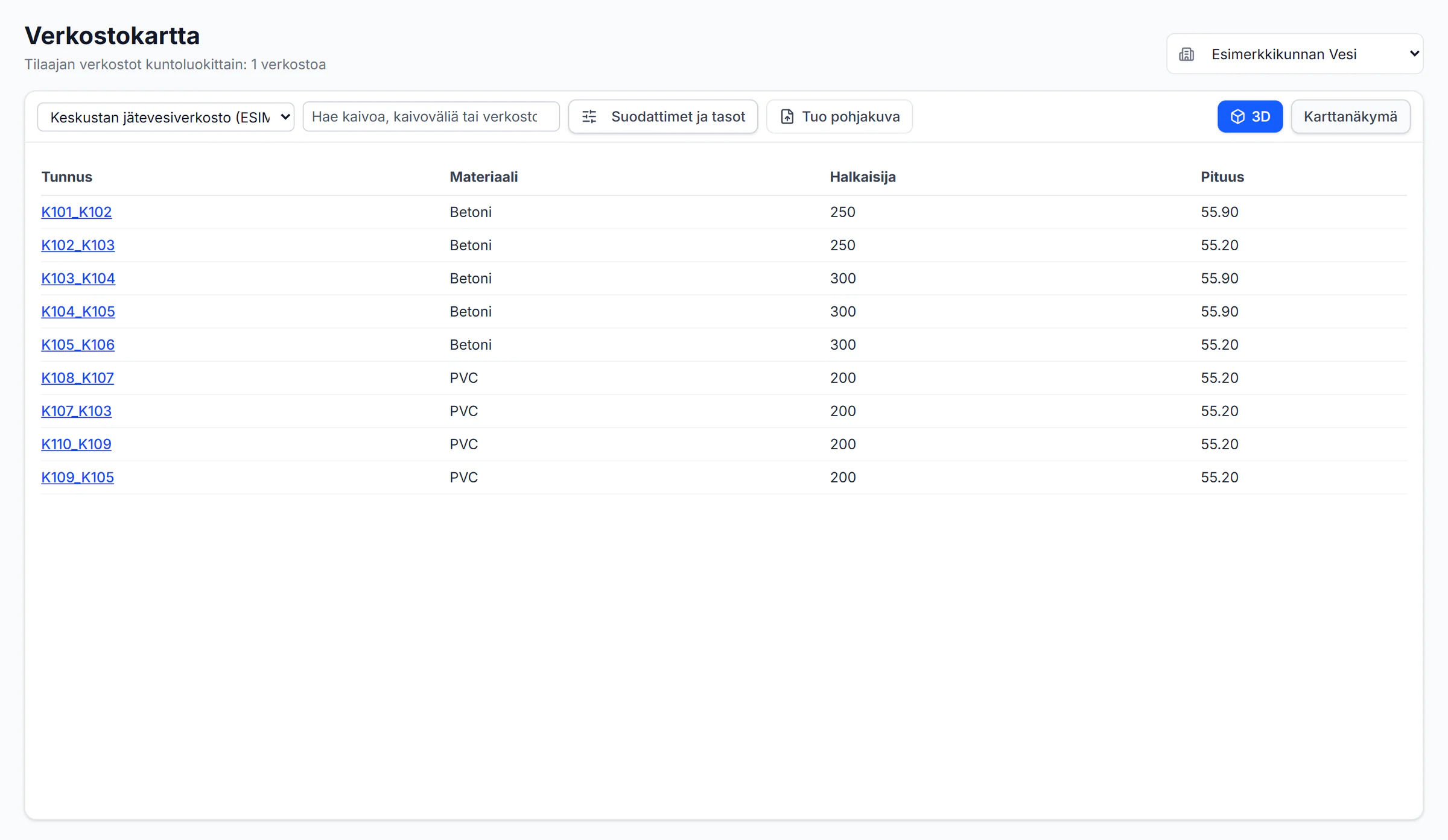Click the cube icon on the 3D button

tap(1237, 116)
